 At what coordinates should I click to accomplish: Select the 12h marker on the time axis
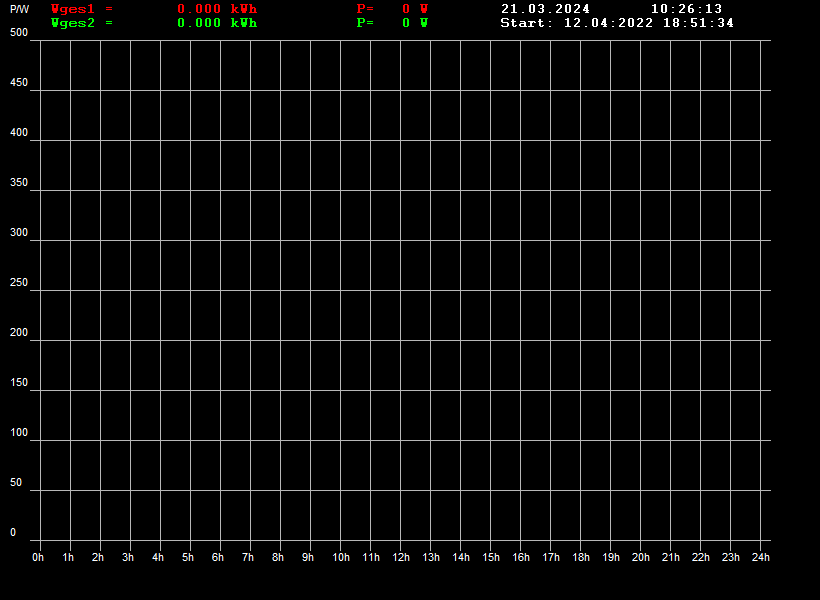click(401, 557)
